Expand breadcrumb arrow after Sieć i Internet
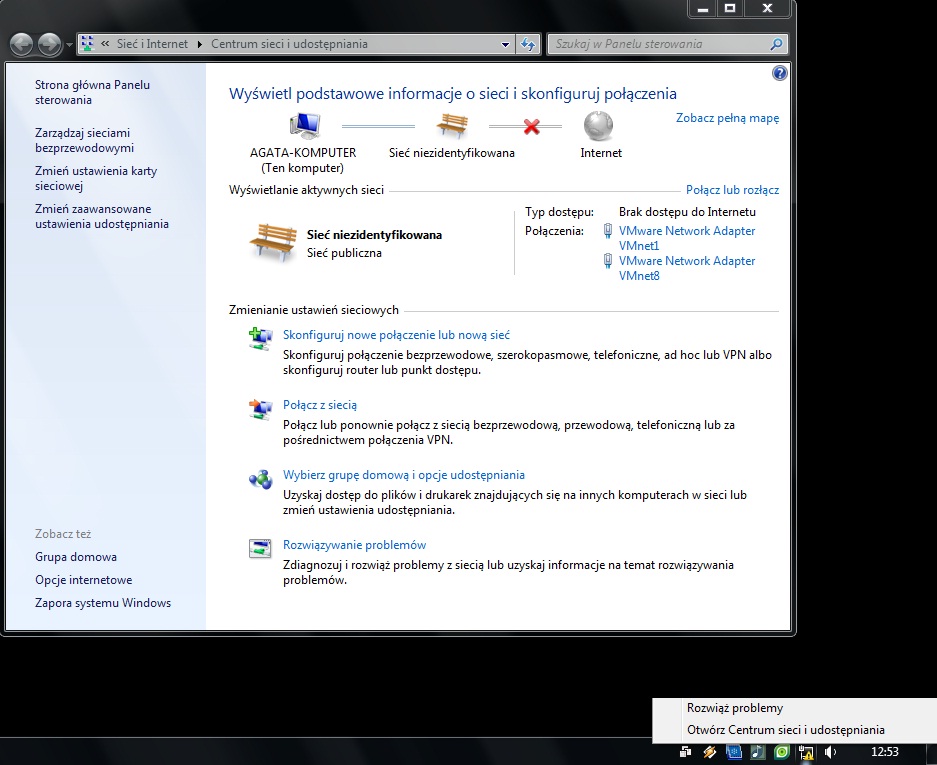Viewport: 937px width, 765px height. [200, 45]
